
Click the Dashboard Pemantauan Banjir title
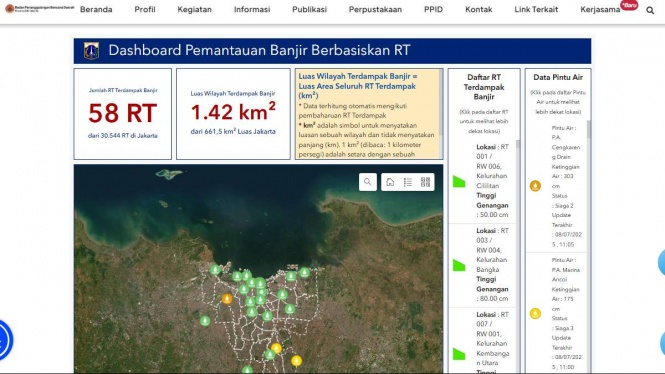point(259,50)
